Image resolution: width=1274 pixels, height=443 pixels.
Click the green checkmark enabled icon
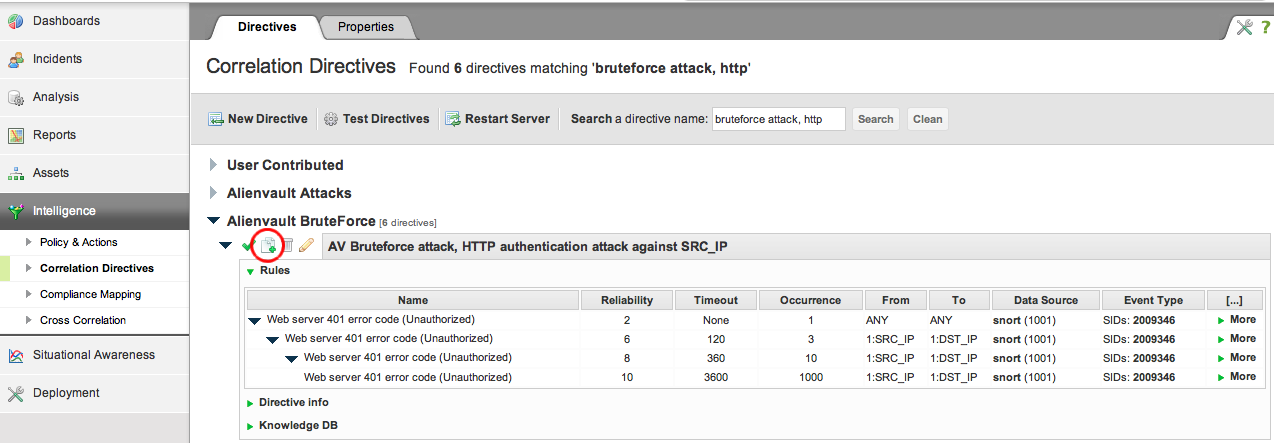coord(247,246)
